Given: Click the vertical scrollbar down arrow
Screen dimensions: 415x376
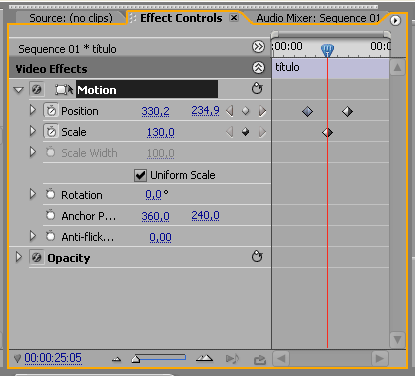Looking at the screenshot, I should [x=397, y=340].
